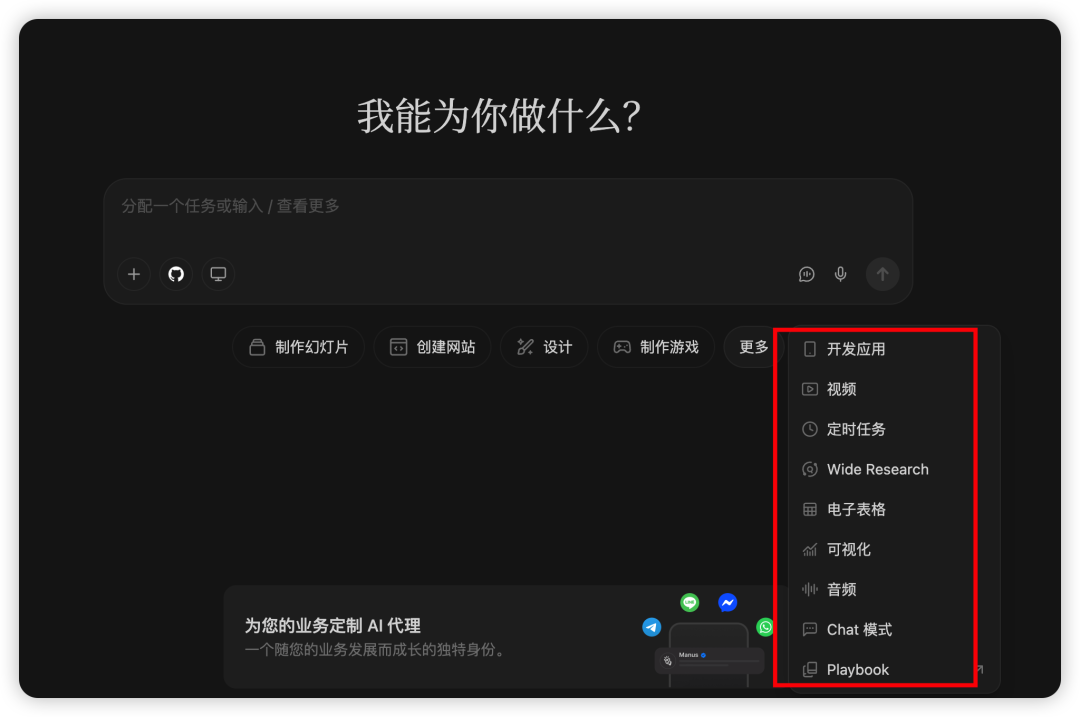
Task: Activate the microphone icon
Action: [840, 274]
